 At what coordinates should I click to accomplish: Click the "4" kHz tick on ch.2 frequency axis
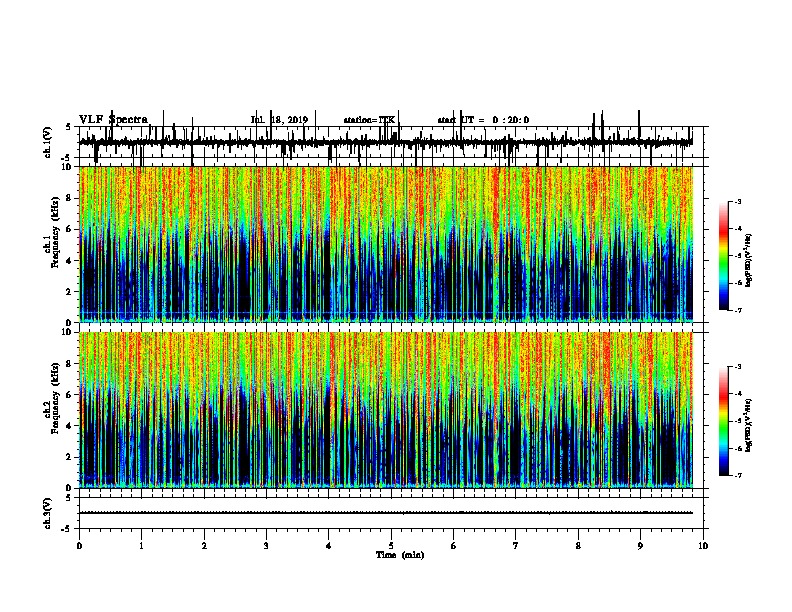[70, 426]
